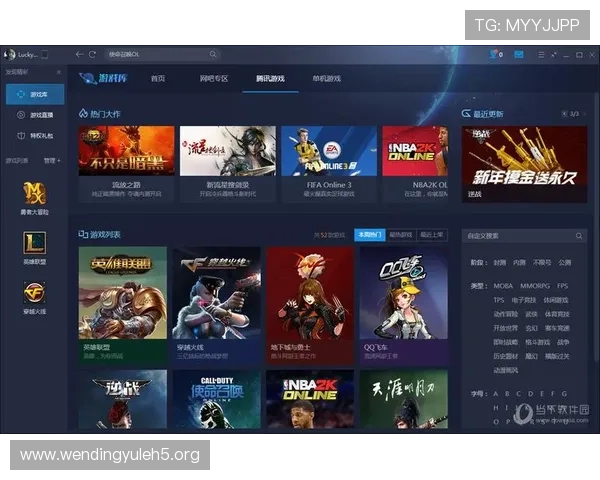Viewport: 600px width, 480px height.
Task: Click the 自定义搜索 search field
Action: pyautogui.click(x=520, y=236)
